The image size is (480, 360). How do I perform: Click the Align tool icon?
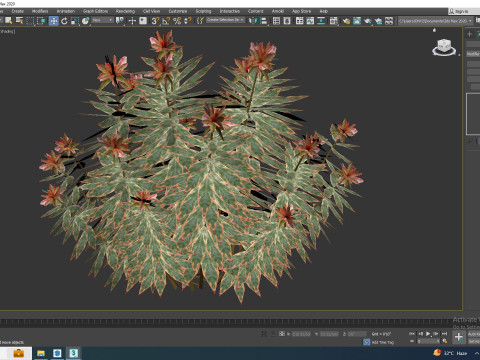[264, 21]
